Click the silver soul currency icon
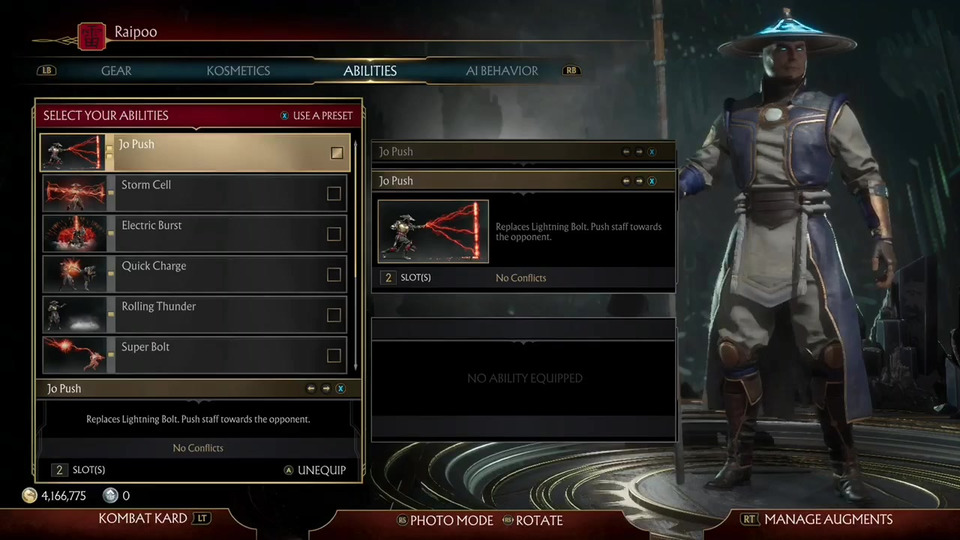The height and width of the screenshot is (540, 960). 110,495
